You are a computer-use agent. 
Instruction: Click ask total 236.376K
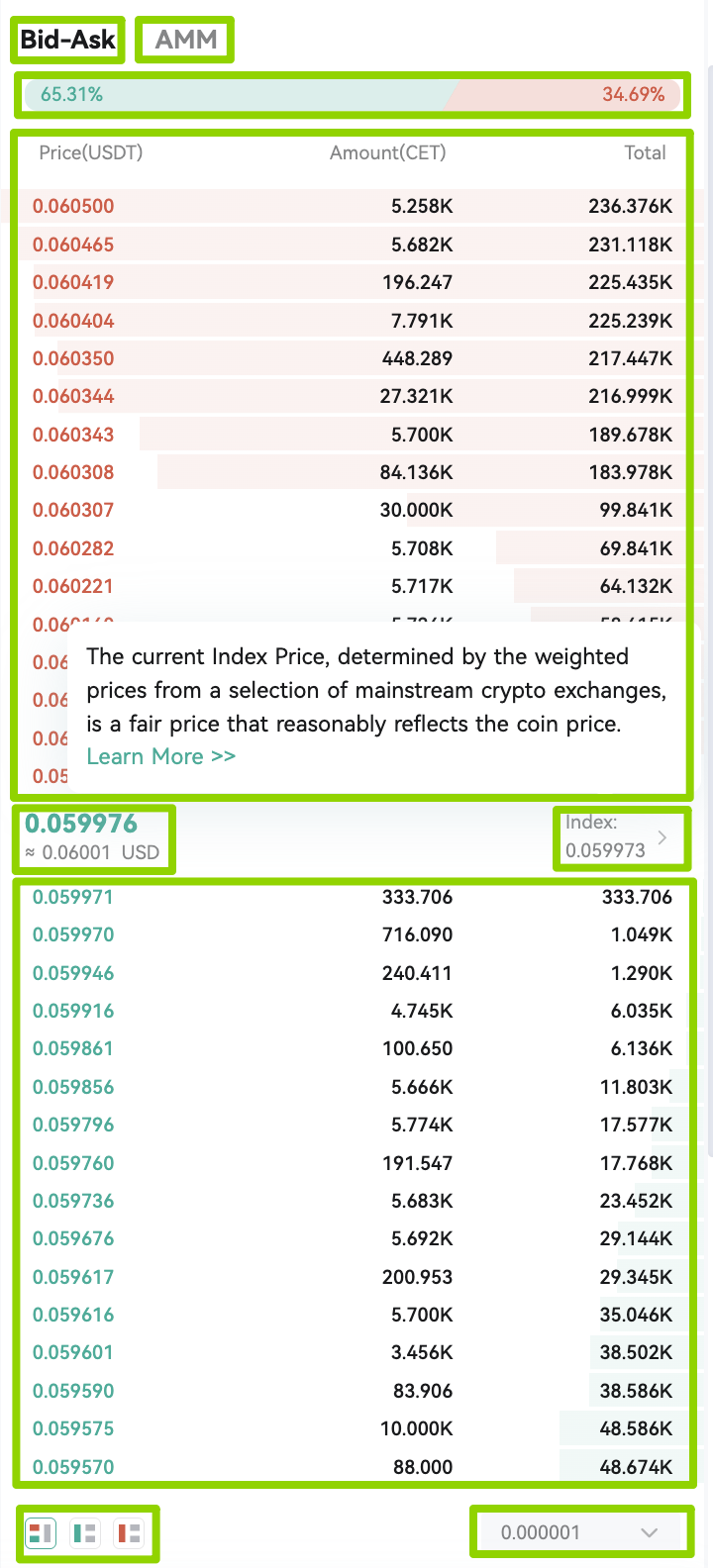coord(631,206)
